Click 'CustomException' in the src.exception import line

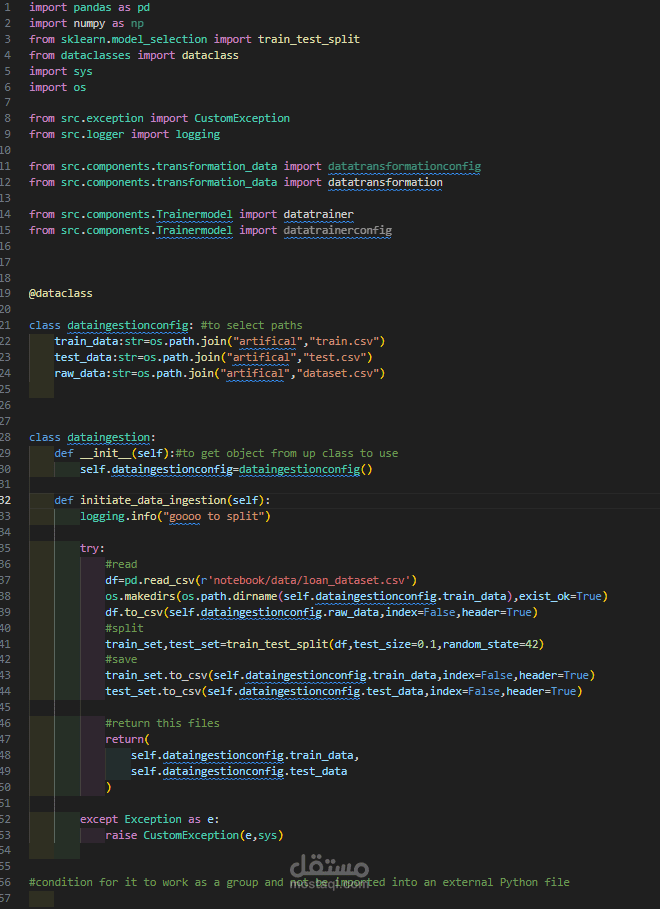242,118
